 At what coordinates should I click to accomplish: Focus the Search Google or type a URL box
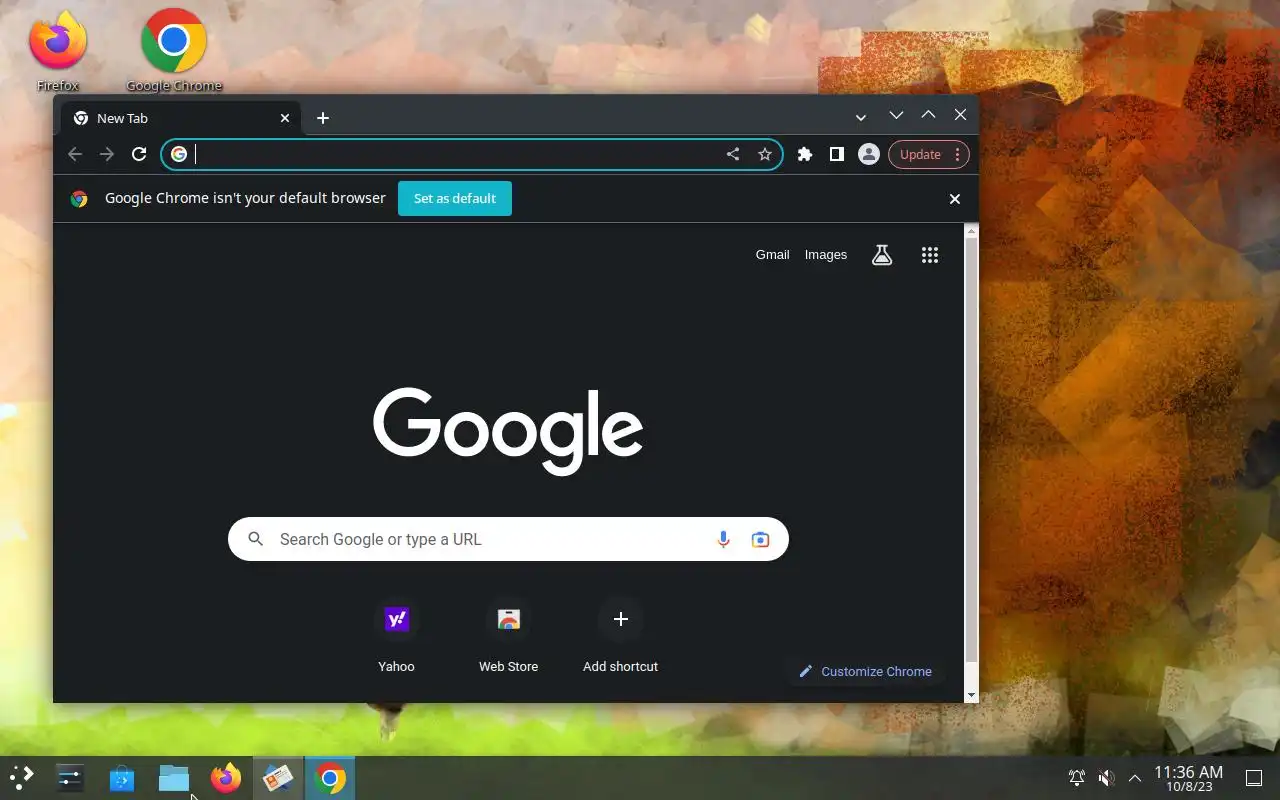click(508, 539)
